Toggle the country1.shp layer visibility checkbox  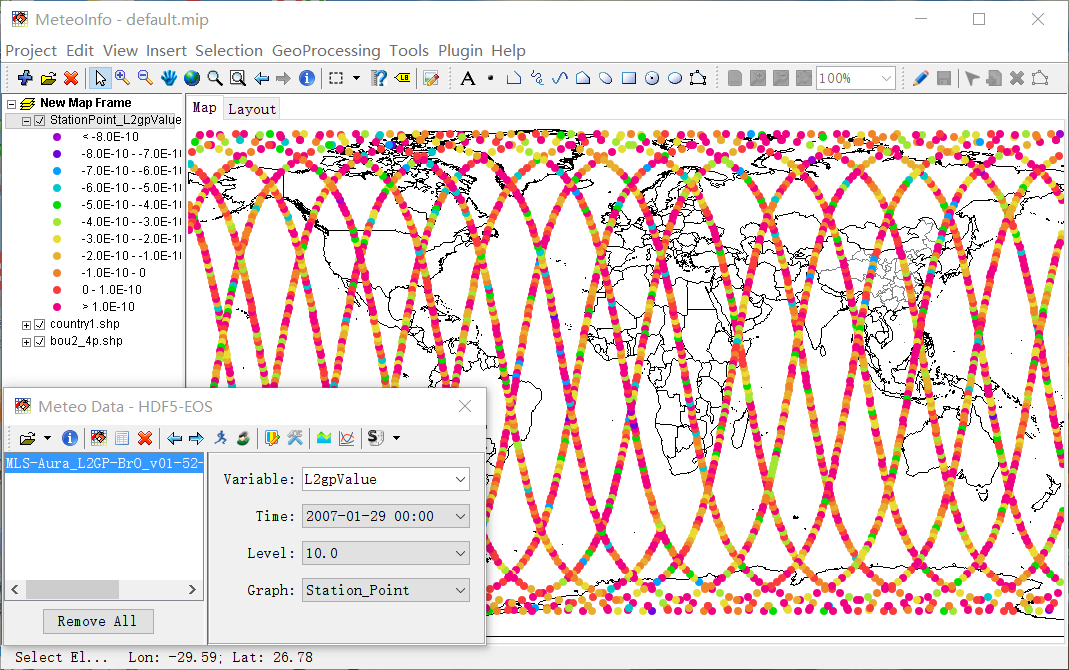click(x=40, y=324)
